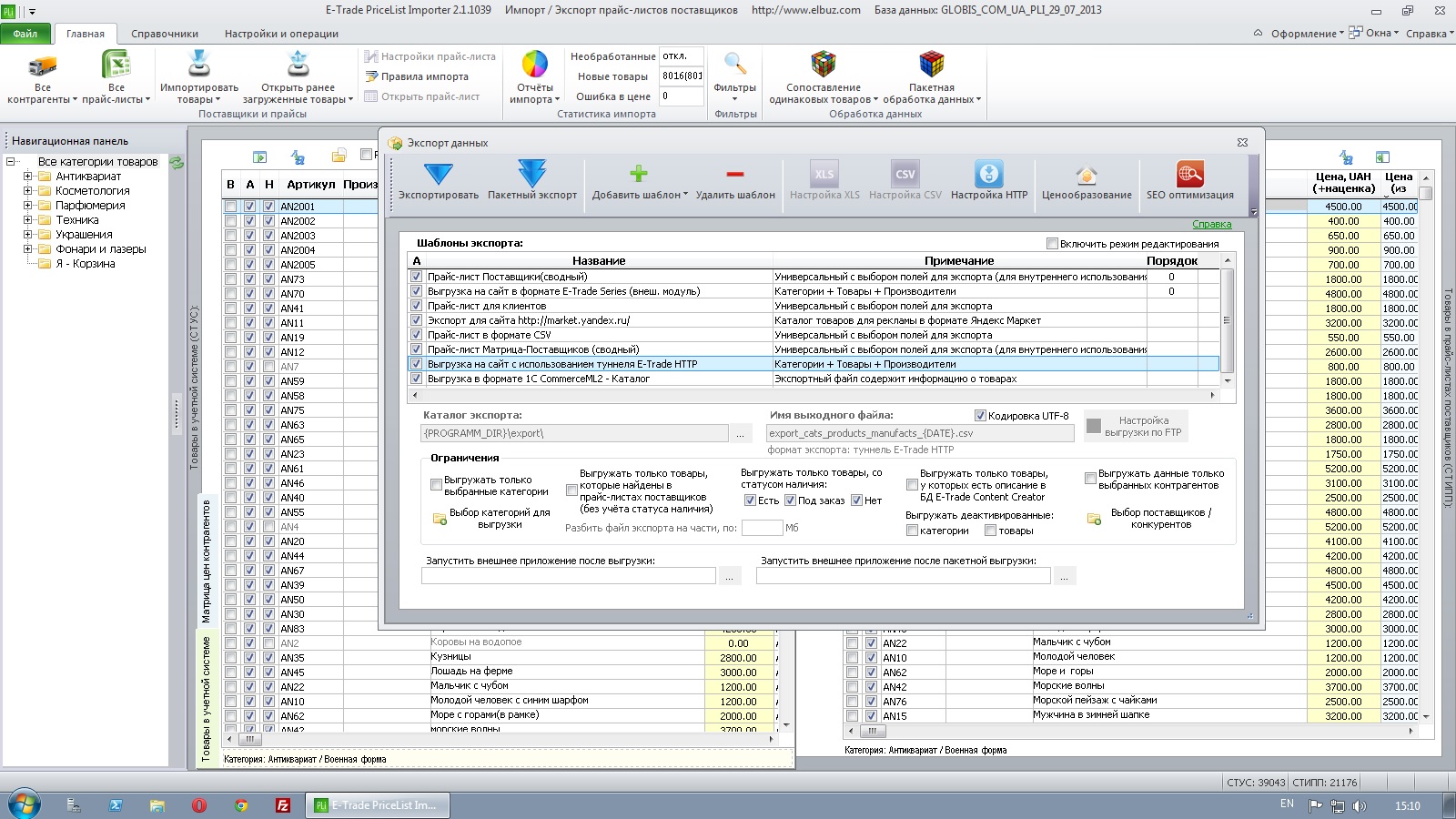The height and width of the screenshot is (819, 1456).
Task: Open Пакетная обработка данных cube icon
Action: coord(932,65)
